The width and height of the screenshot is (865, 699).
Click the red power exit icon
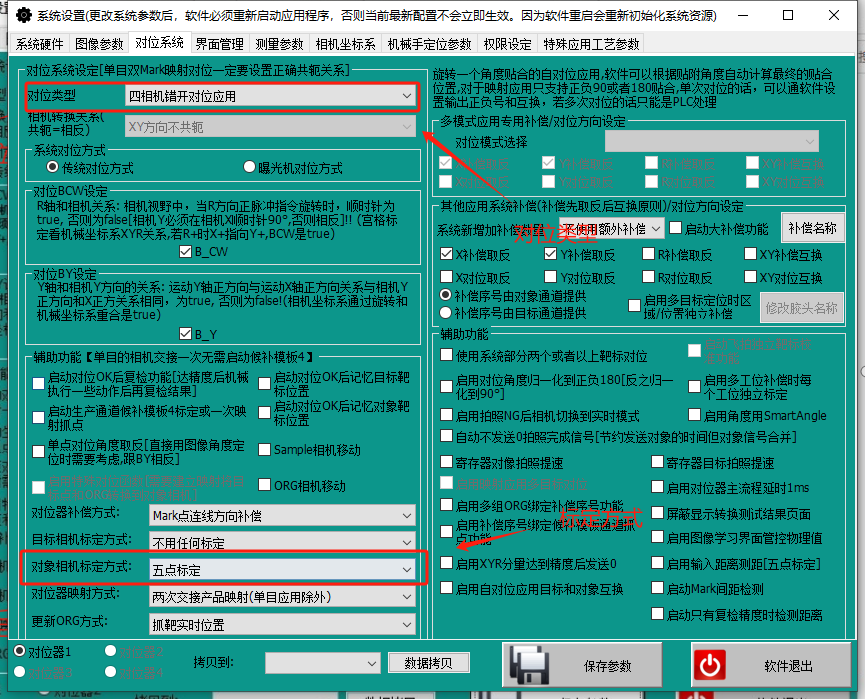pos(711,666)
